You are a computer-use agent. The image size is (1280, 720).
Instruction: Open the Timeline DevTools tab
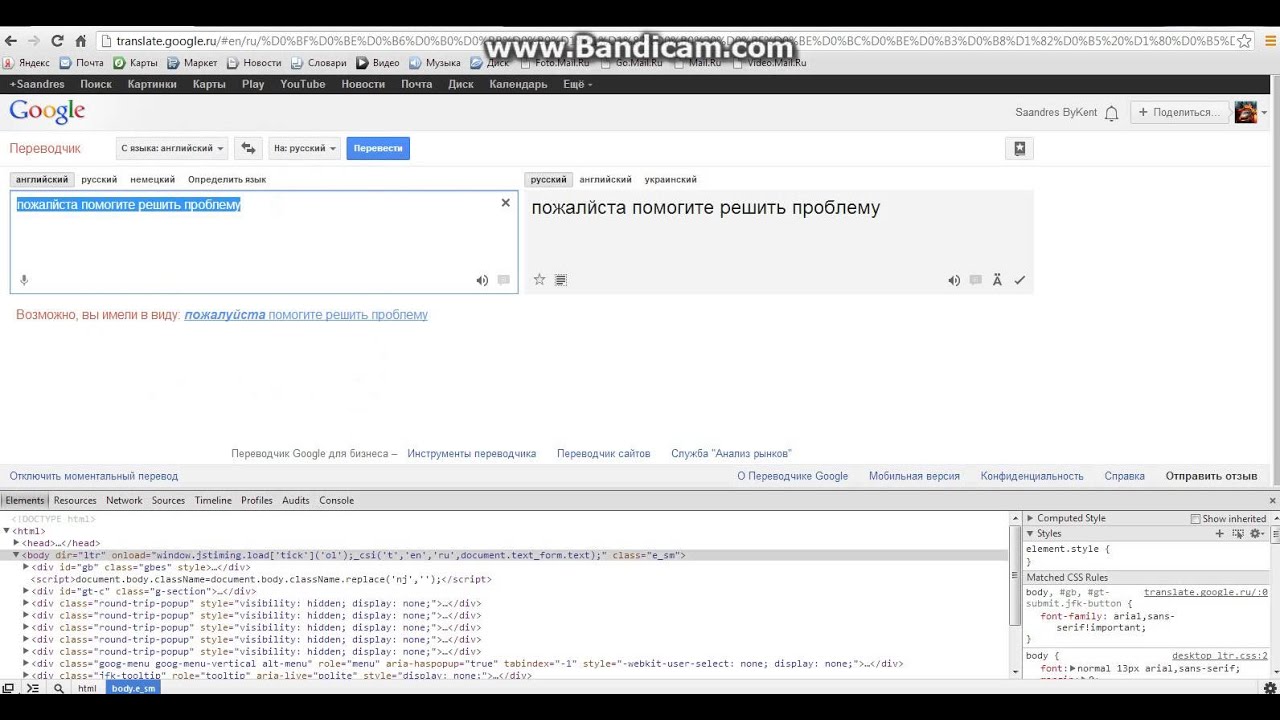(x=213, y=500)
